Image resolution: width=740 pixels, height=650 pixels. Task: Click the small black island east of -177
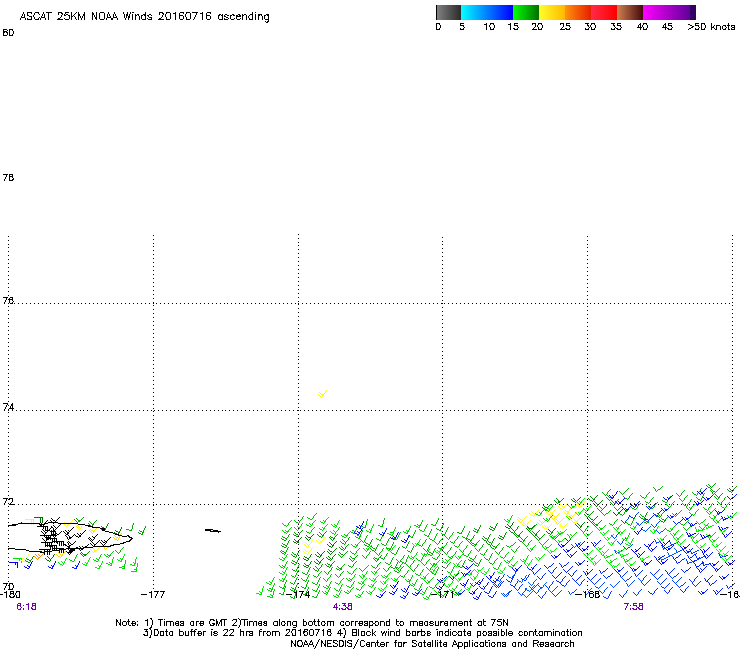pyautogui.click(x=212, y=531)
